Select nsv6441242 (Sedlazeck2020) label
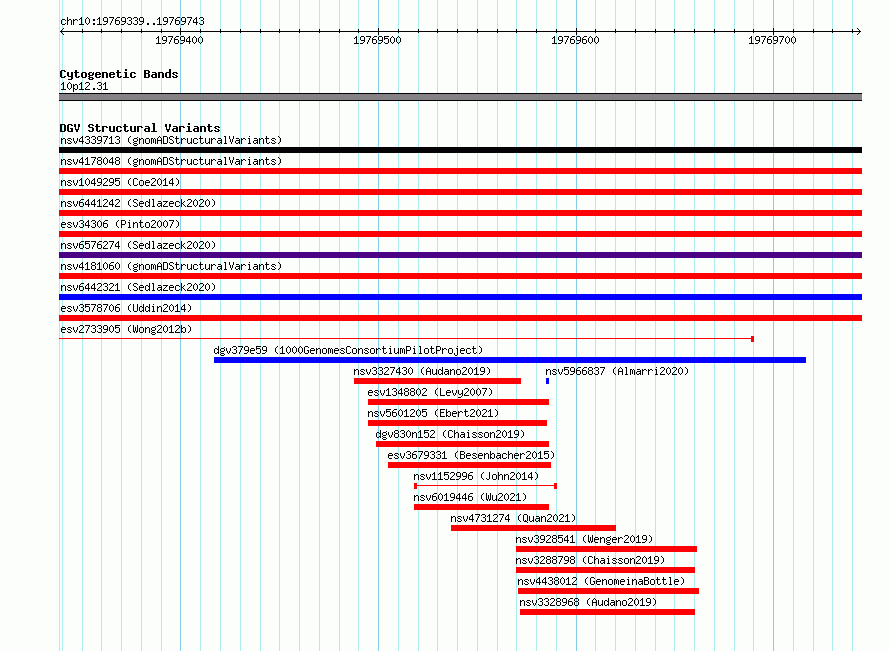Viewport: 890px width, 651px height. coord(138,203)
